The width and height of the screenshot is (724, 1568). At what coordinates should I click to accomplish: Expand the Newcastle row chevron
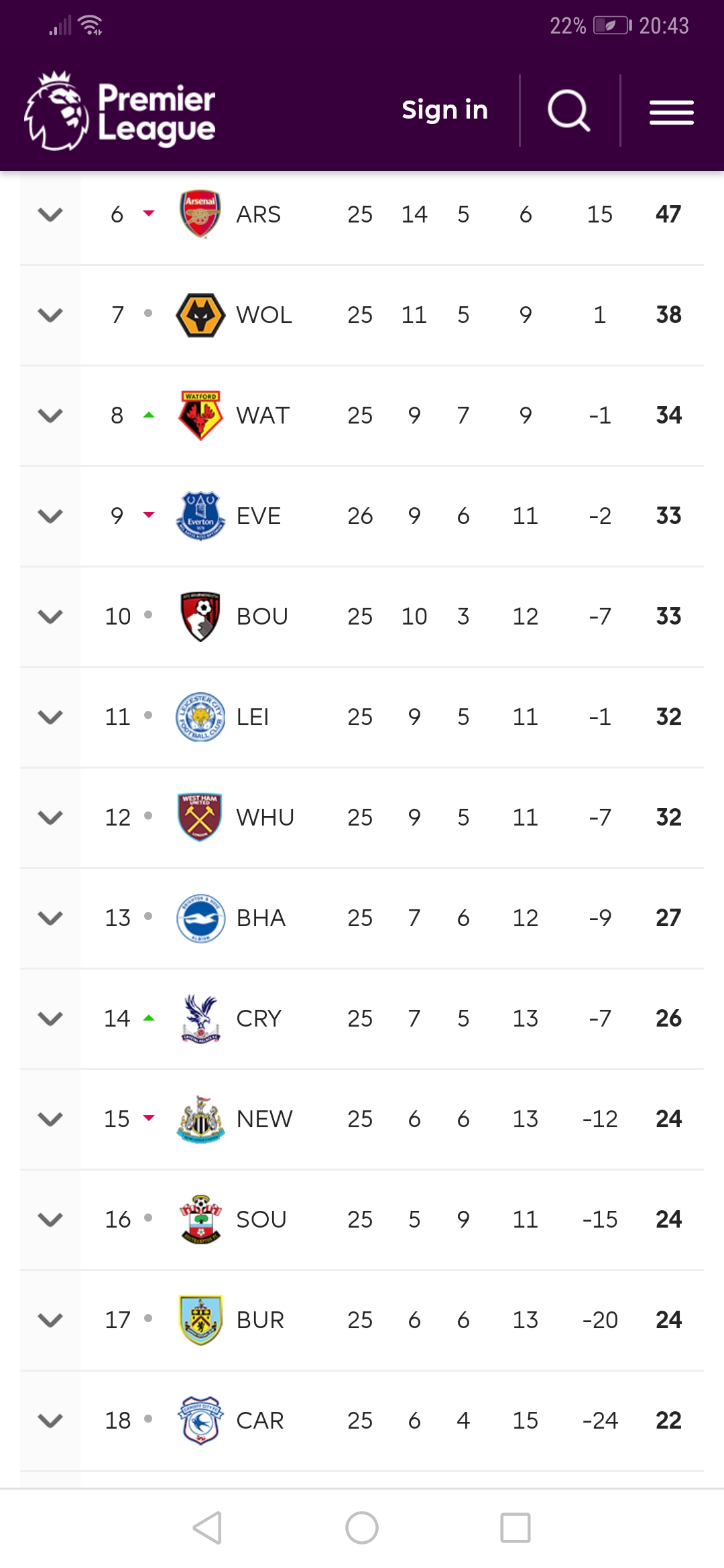pyautogui.click(x=50, y=1119)
